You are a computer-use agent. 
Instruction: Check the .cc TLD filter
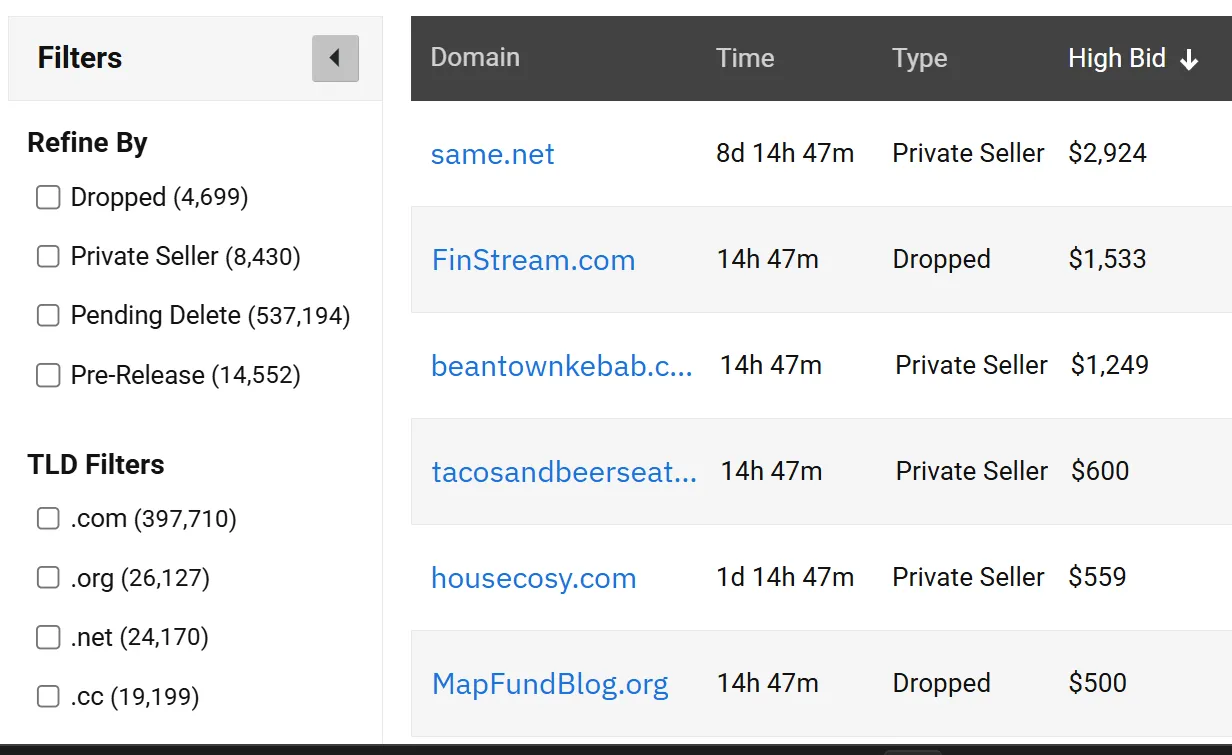tap(48, 696)
